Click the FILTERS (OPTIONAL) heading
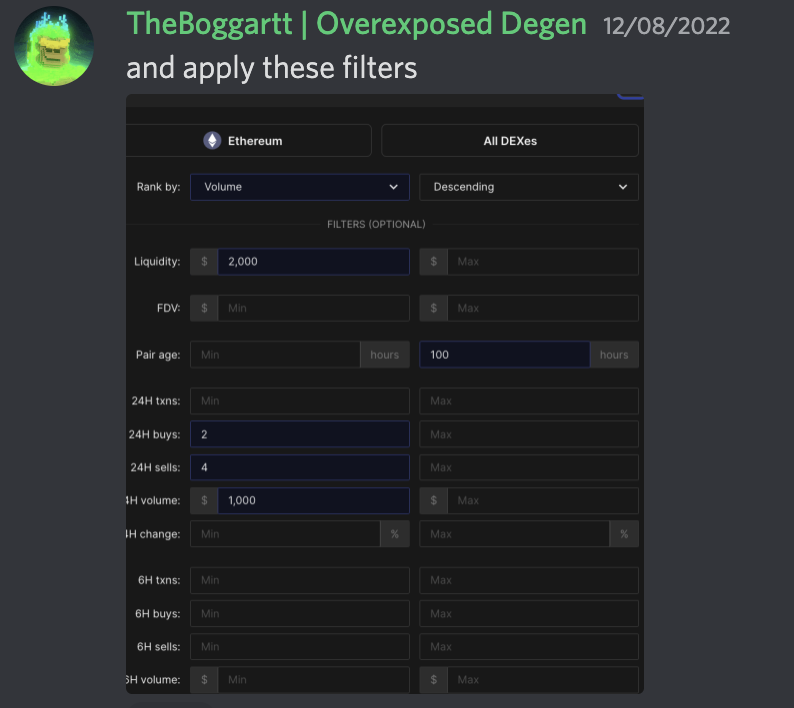Viewport: 794px width, 708px height. [x=376, y=224]
